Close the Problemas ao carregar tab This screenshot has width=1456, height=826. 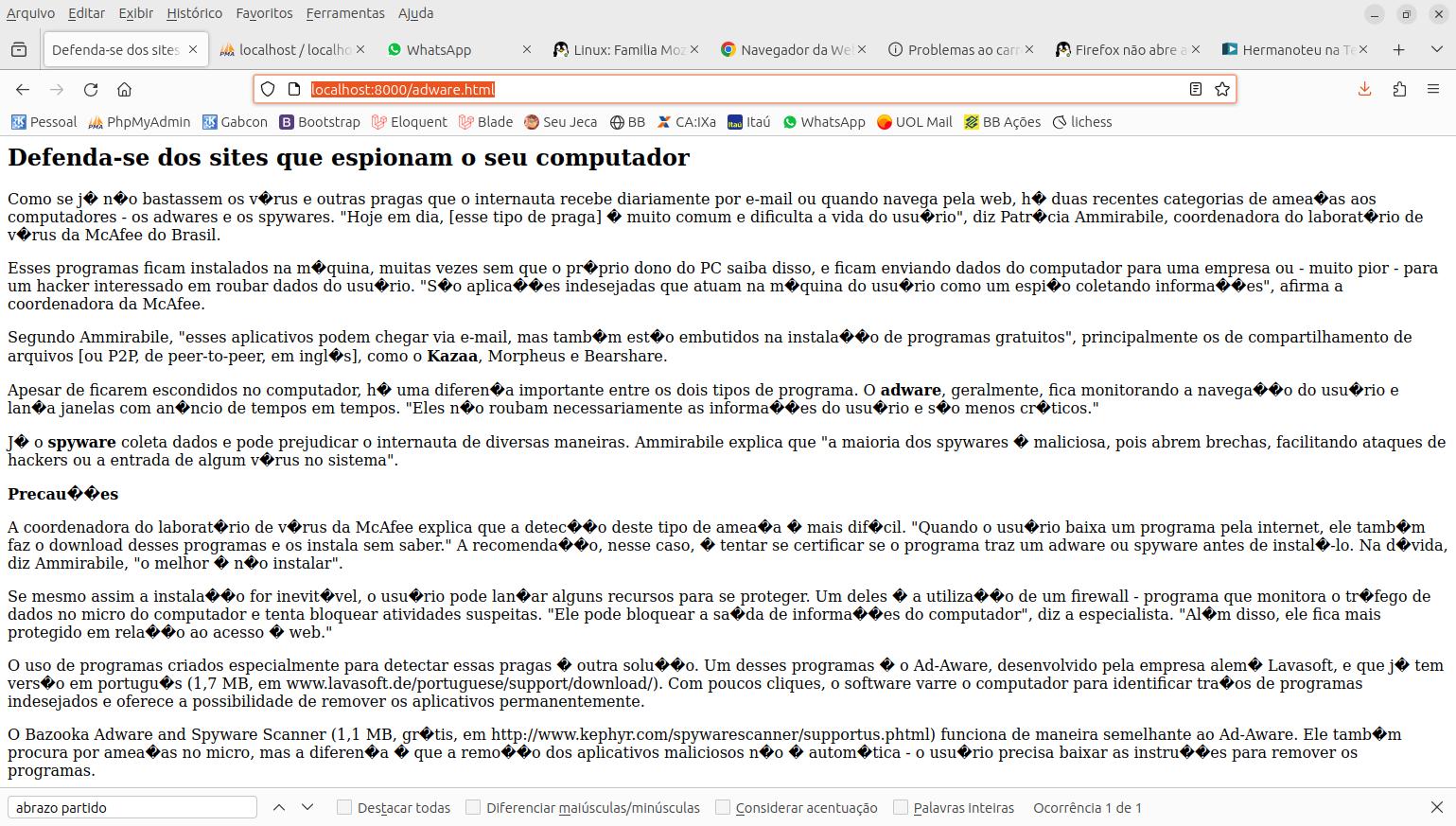1029,49
